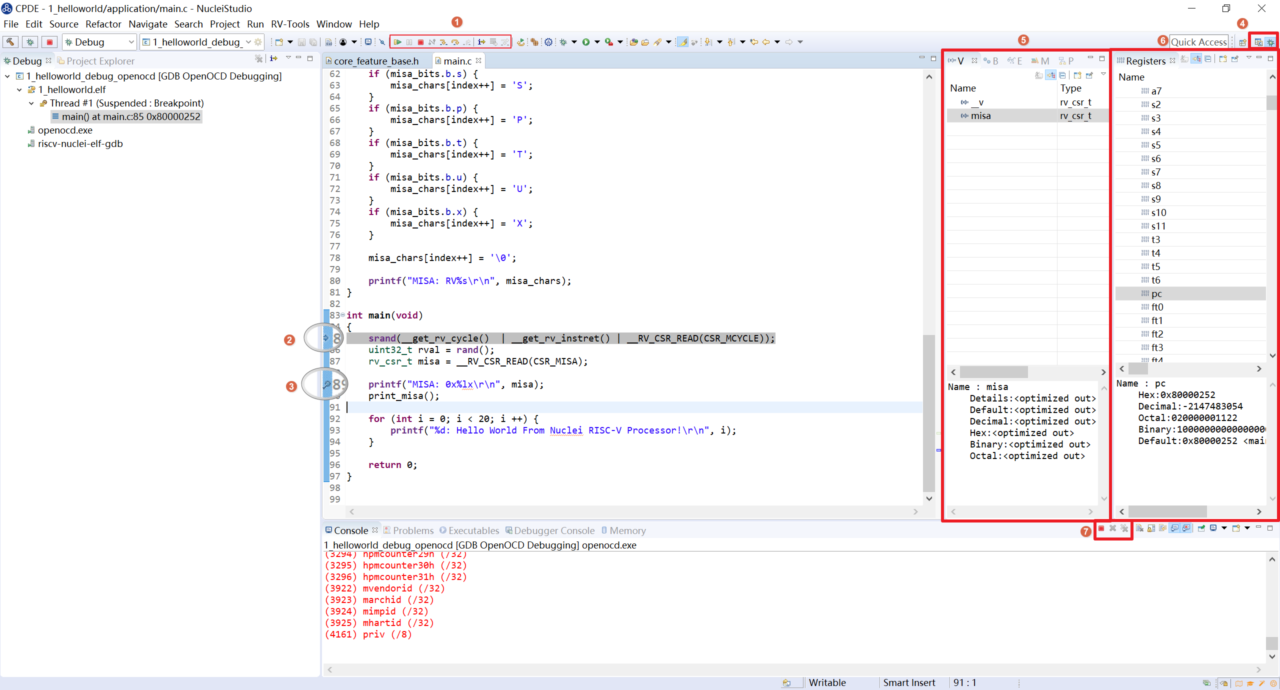The image size is (1280, 690).
Task: Click Collapse All icon in Variables view
Action: tap(1062, 75)
